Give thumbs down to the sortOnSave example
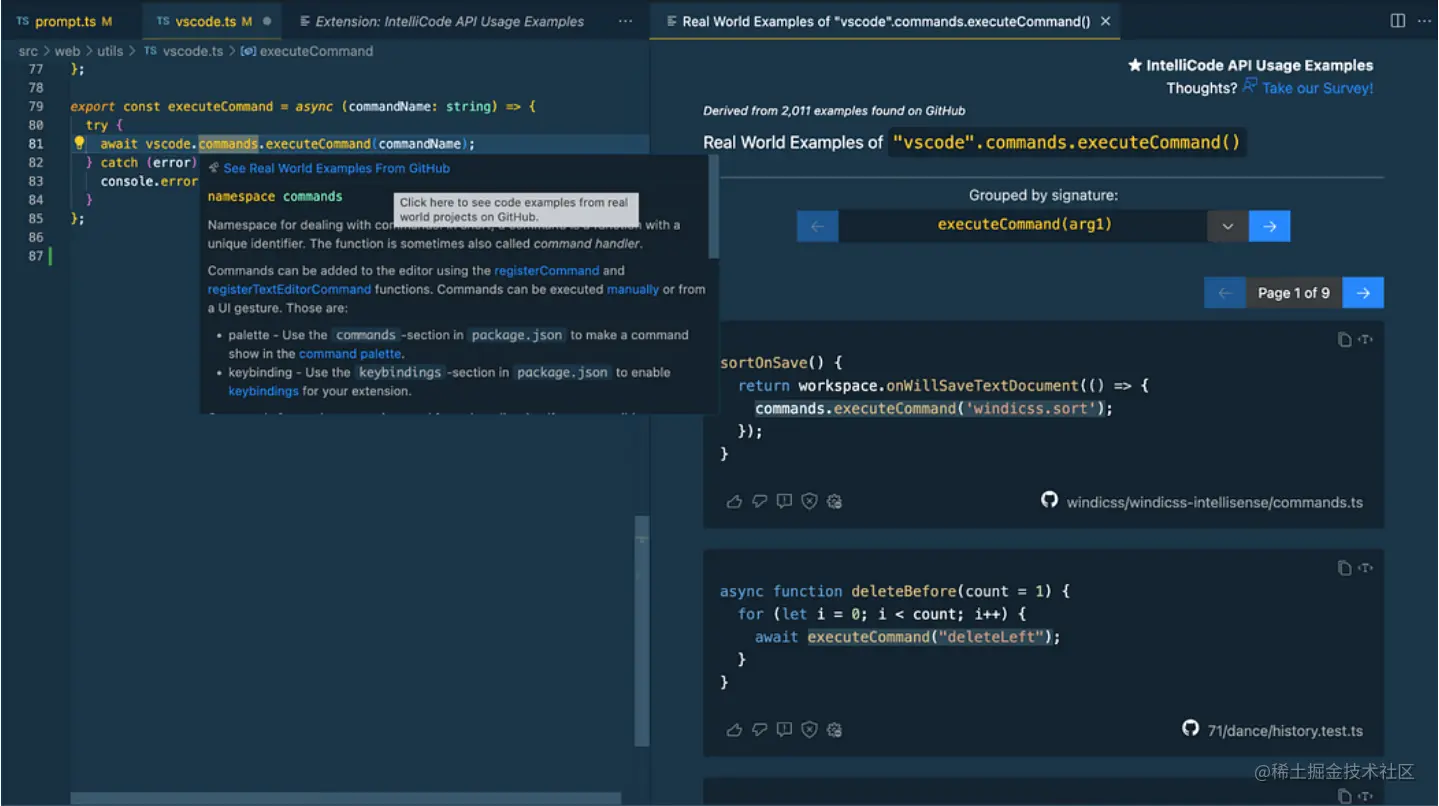The image size is (1439, 806). coord(759,502)
